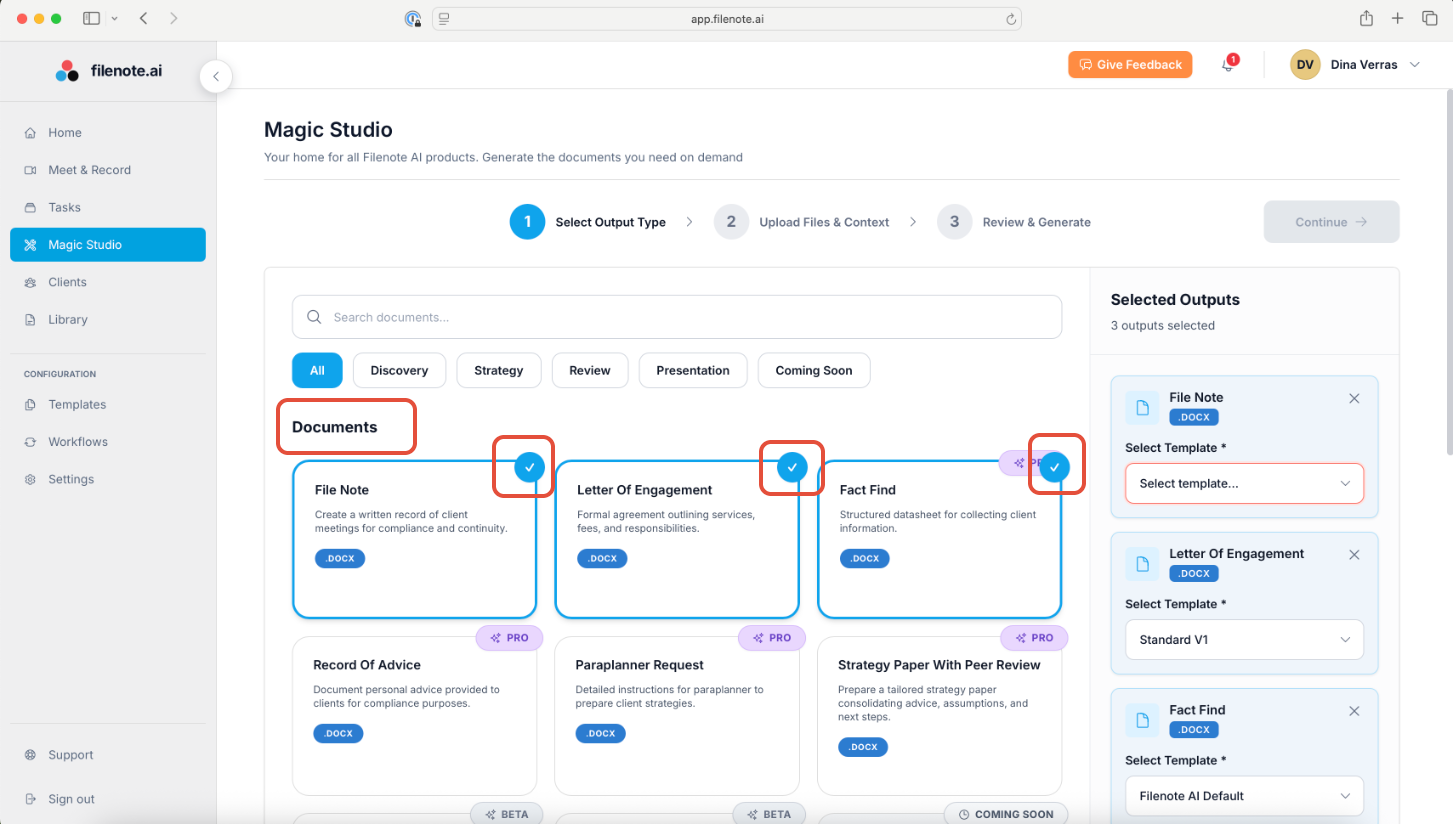Switch to the Presentation filter tab
Image resolution: width=1453 pixels, height=824 pixels.
click(692, 370)
